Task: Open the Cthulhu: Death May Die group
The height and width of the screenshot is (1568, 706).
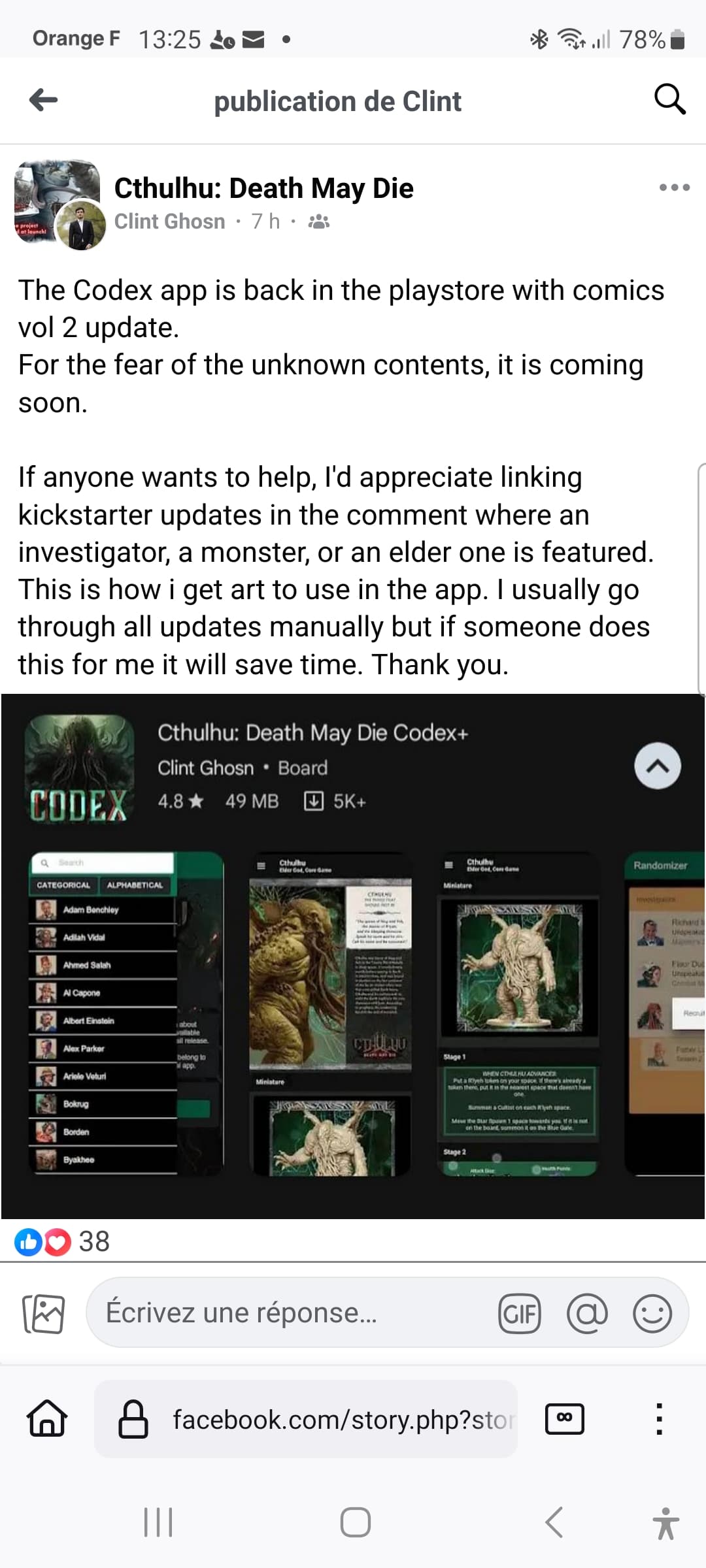Action: point(263,188)
